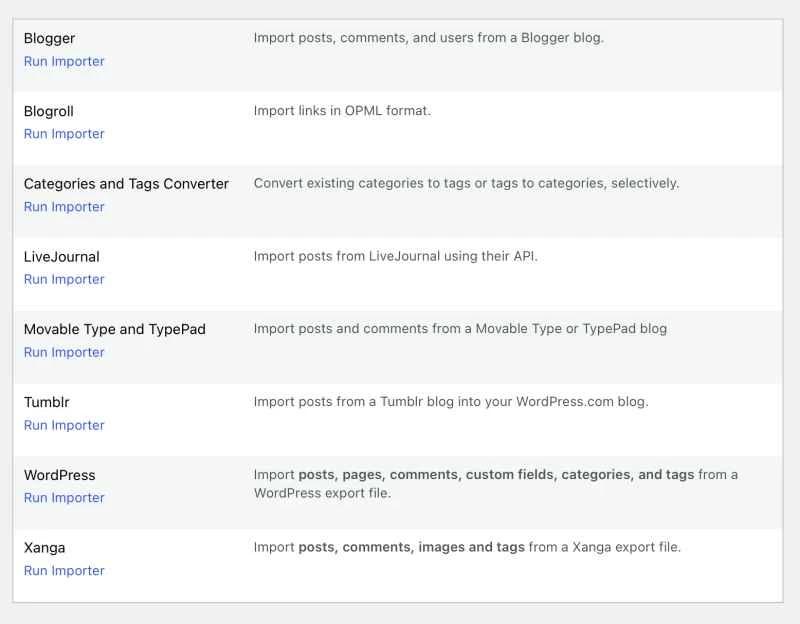Click the Tumblr importer description text

[454, 401]
